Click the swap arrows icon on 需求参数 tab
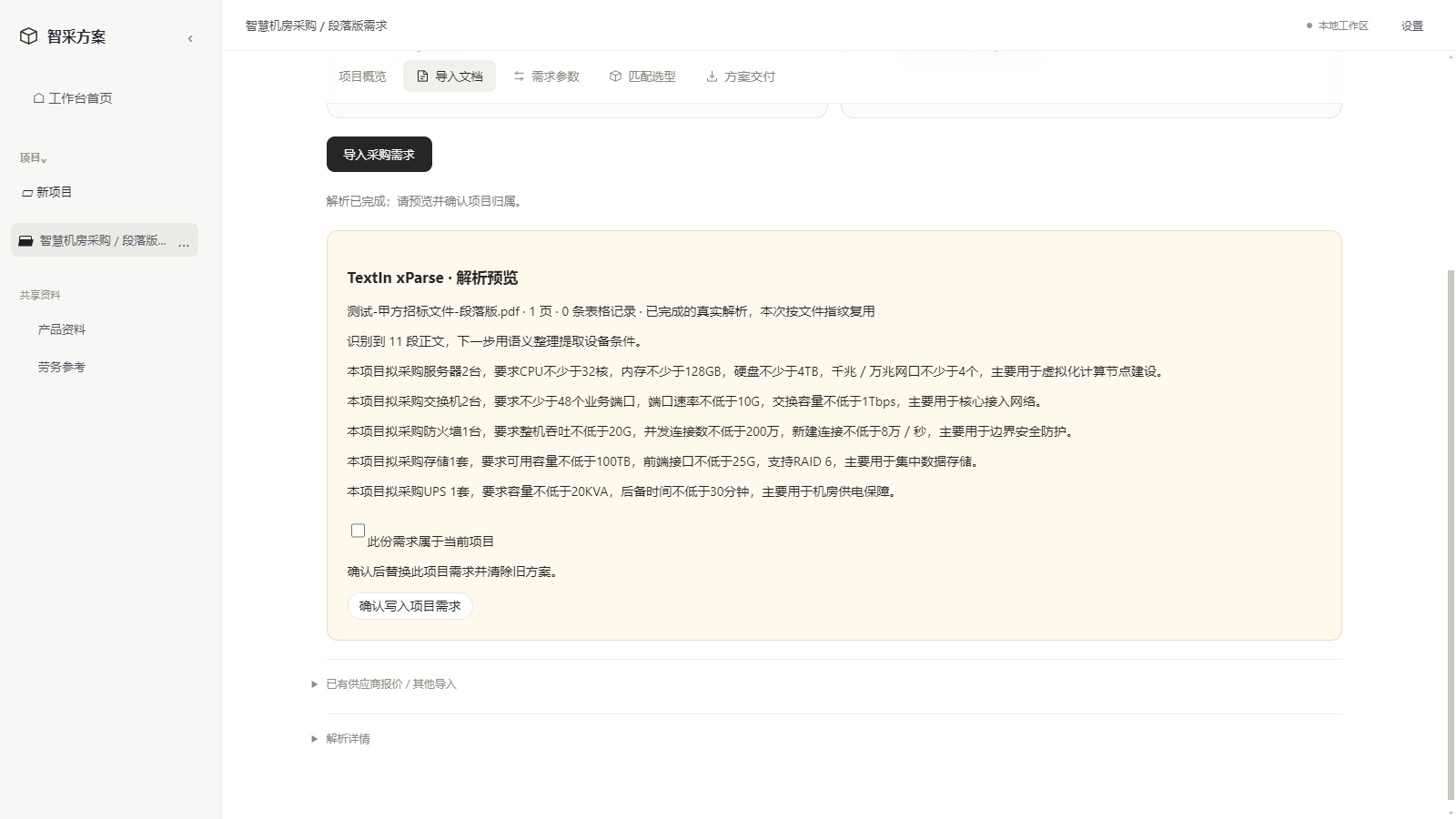Image resolution: width=1456 pixels, height=819 pixels. click(x=519, y=76)
